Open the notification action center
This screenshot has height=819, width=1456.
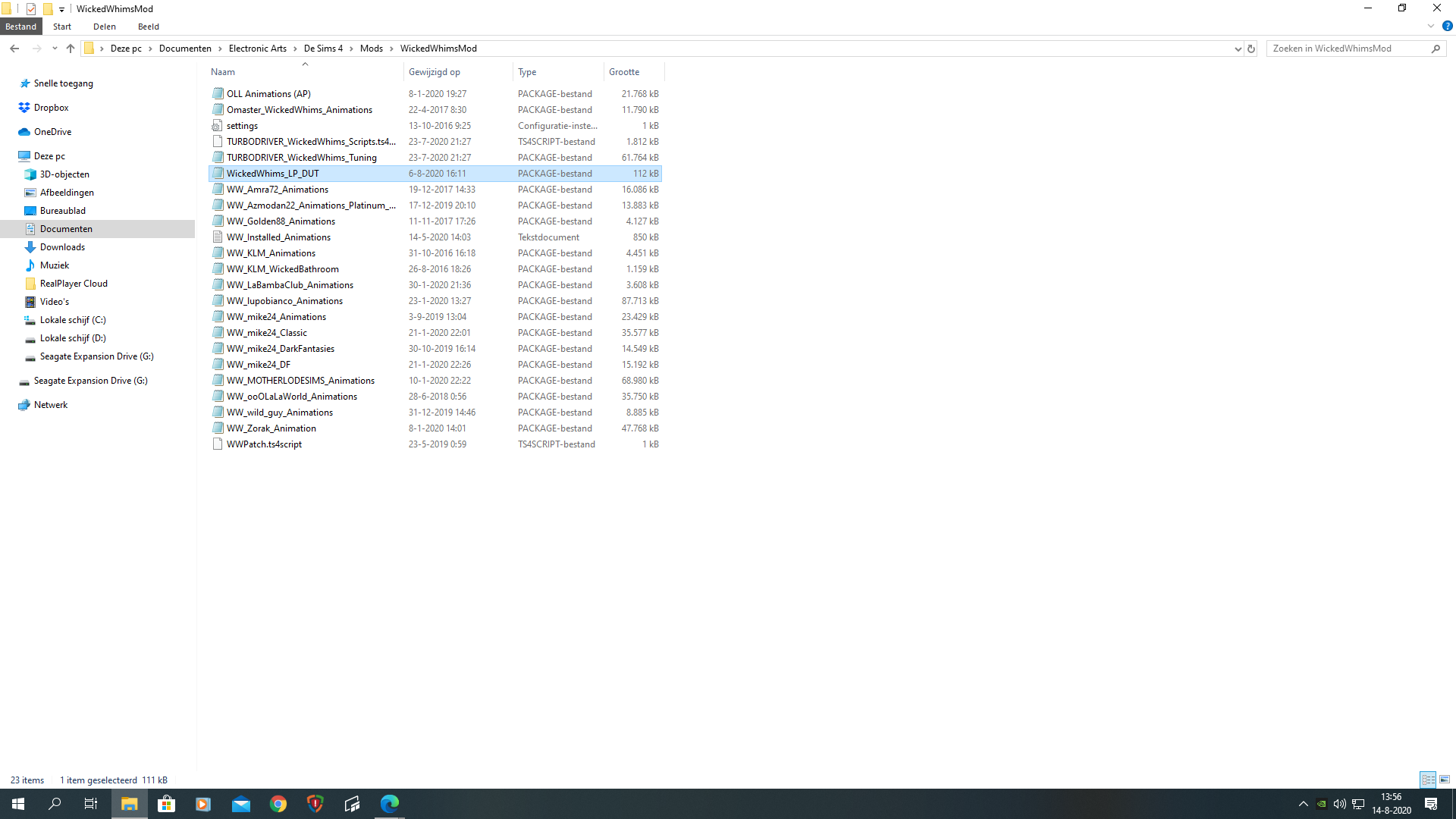coord(1431,804)
